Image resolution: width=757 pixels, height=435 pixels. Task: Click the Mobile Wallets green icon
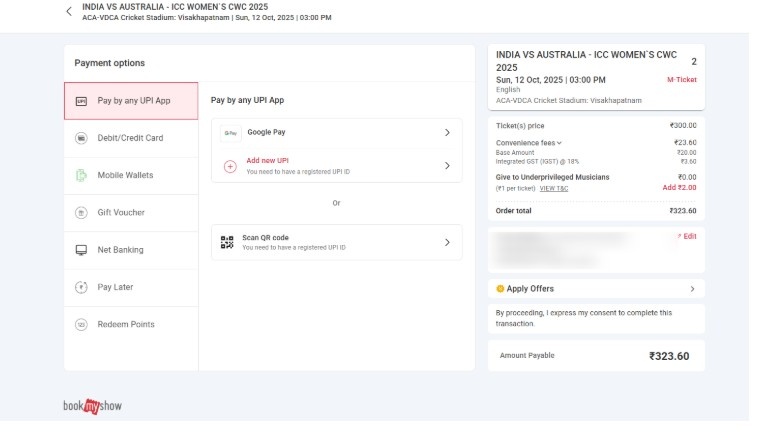coord(81,175)
